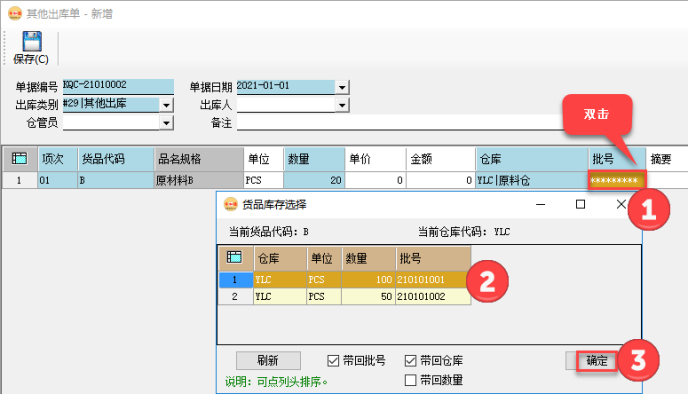Click the 金额 cell in row 1
The image size is (688, 394).
click(441, 180)
